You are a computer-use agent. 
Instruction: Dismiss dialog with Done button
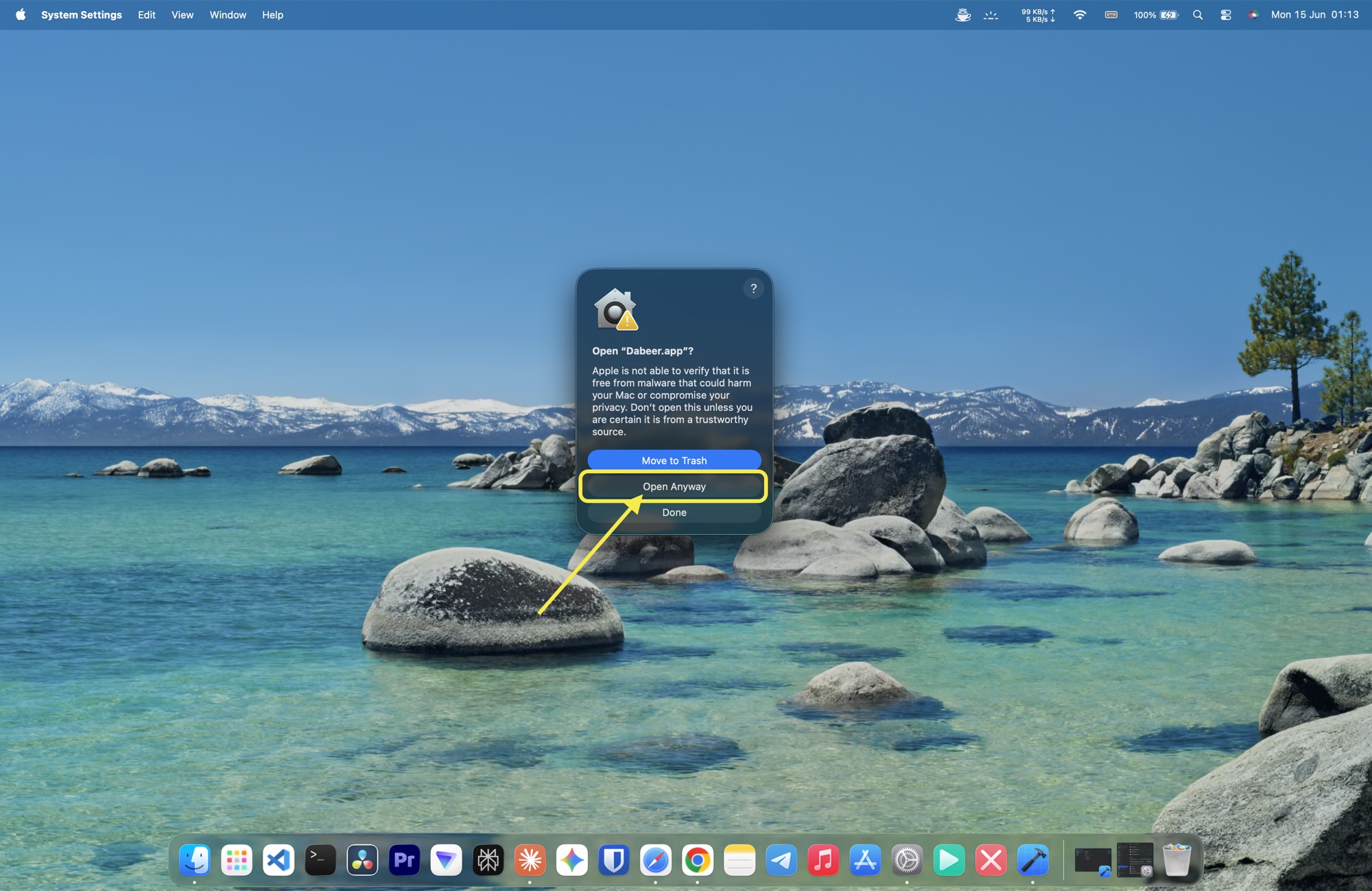[674, 512]
